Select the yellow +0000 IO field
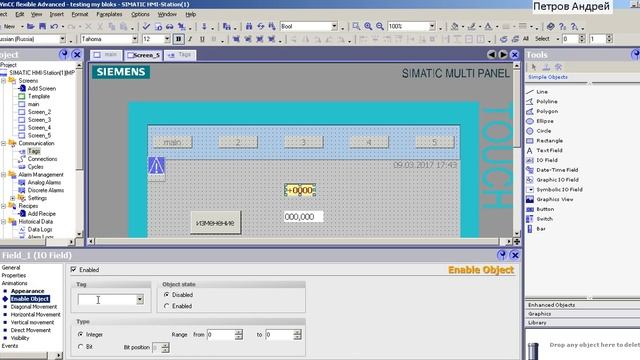Screen dimensions: 640x360 click(300, 190)
